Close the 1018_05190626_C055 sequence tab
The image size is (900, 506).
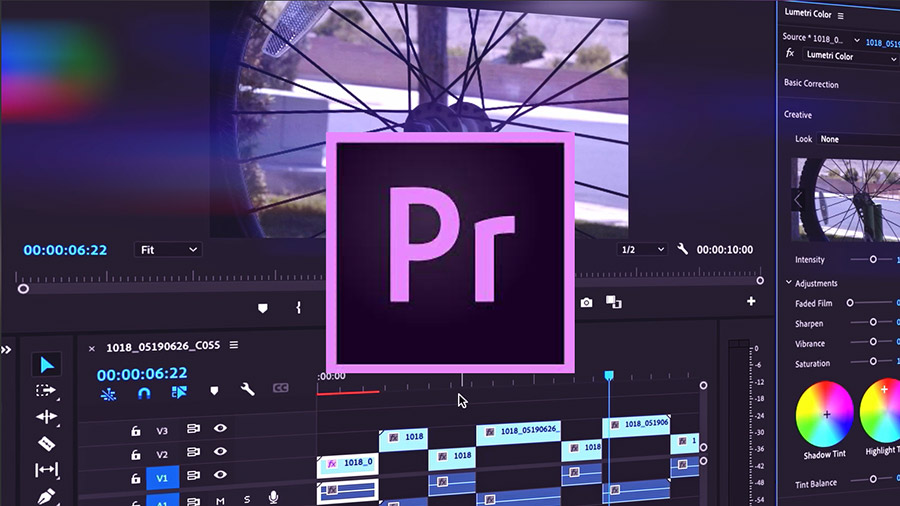(92, 348)
